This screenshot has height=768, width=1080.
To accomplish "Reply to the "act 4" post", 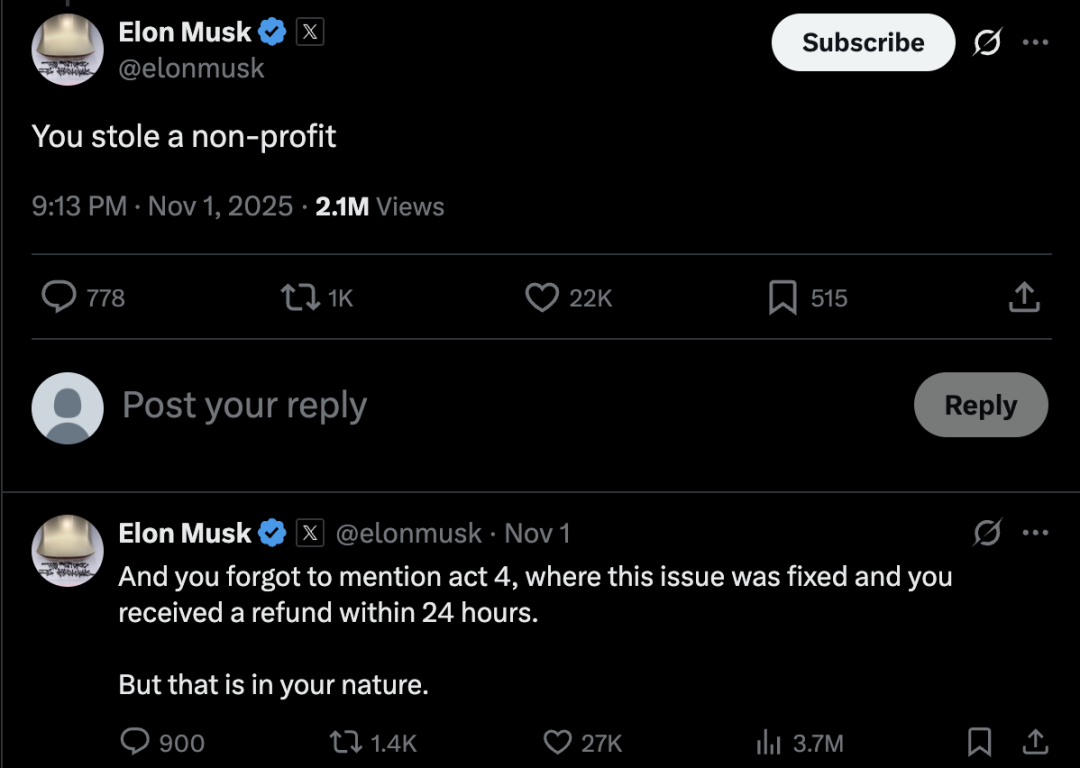I will click(x=135, y=742).
